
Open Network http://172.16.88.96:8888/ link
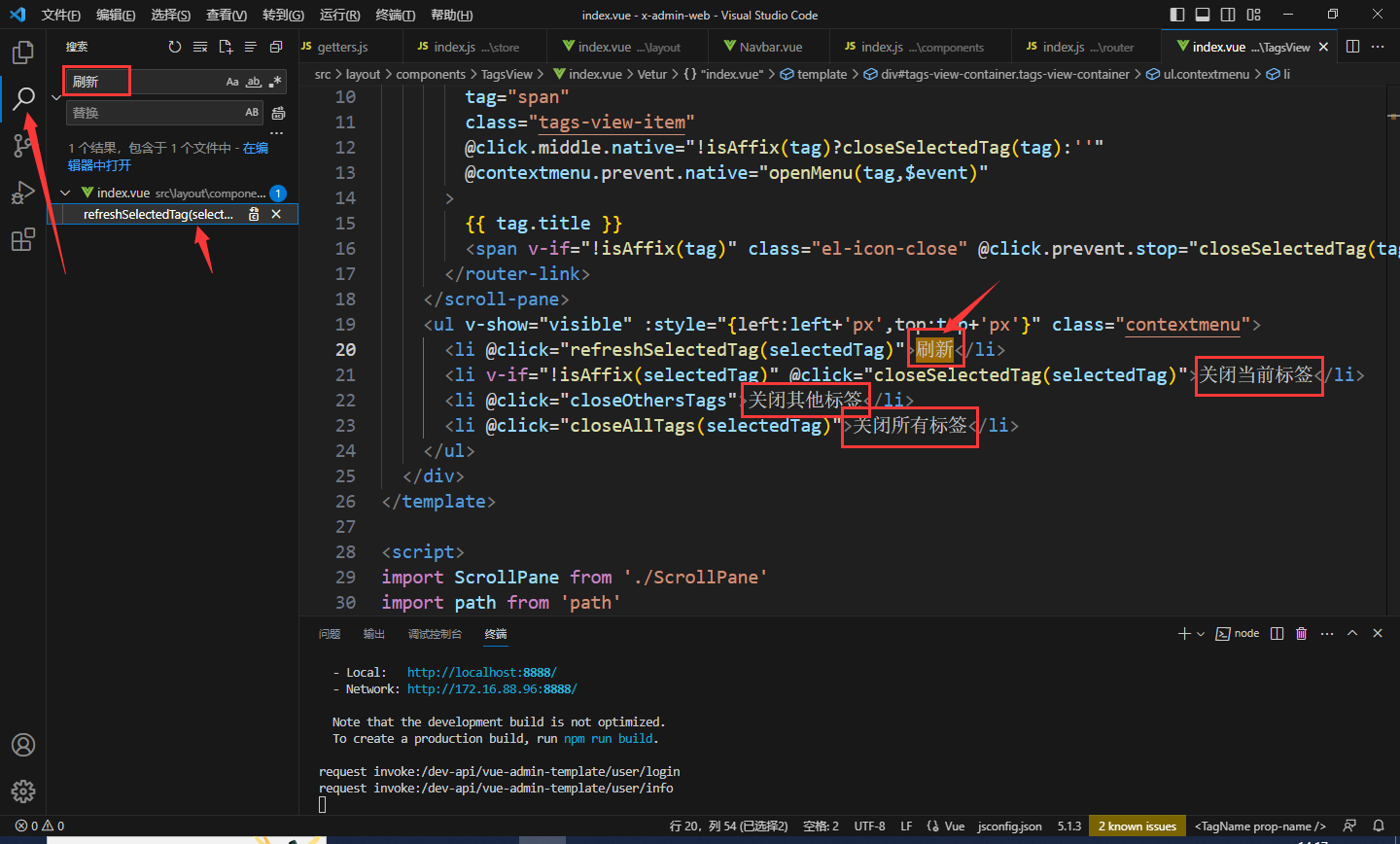click(x=492, y=688)
